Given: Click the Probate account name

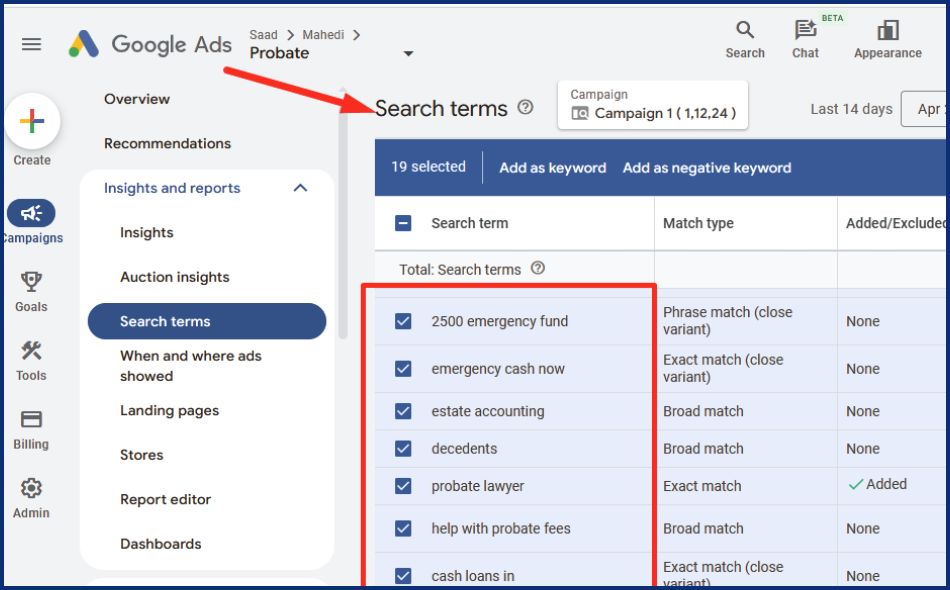Looking at the screenshot, I should [279, 53].
